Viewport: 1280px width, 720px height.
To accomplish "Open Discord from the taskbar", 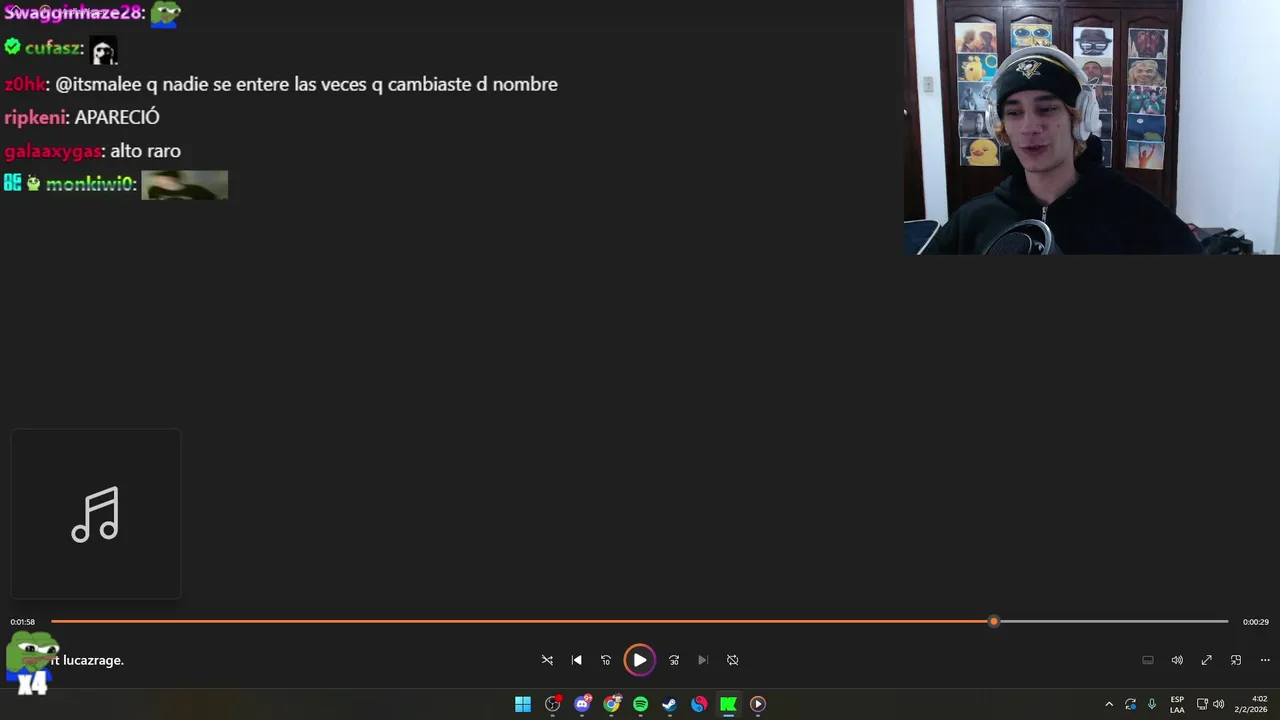I will [x=582, y=704].
